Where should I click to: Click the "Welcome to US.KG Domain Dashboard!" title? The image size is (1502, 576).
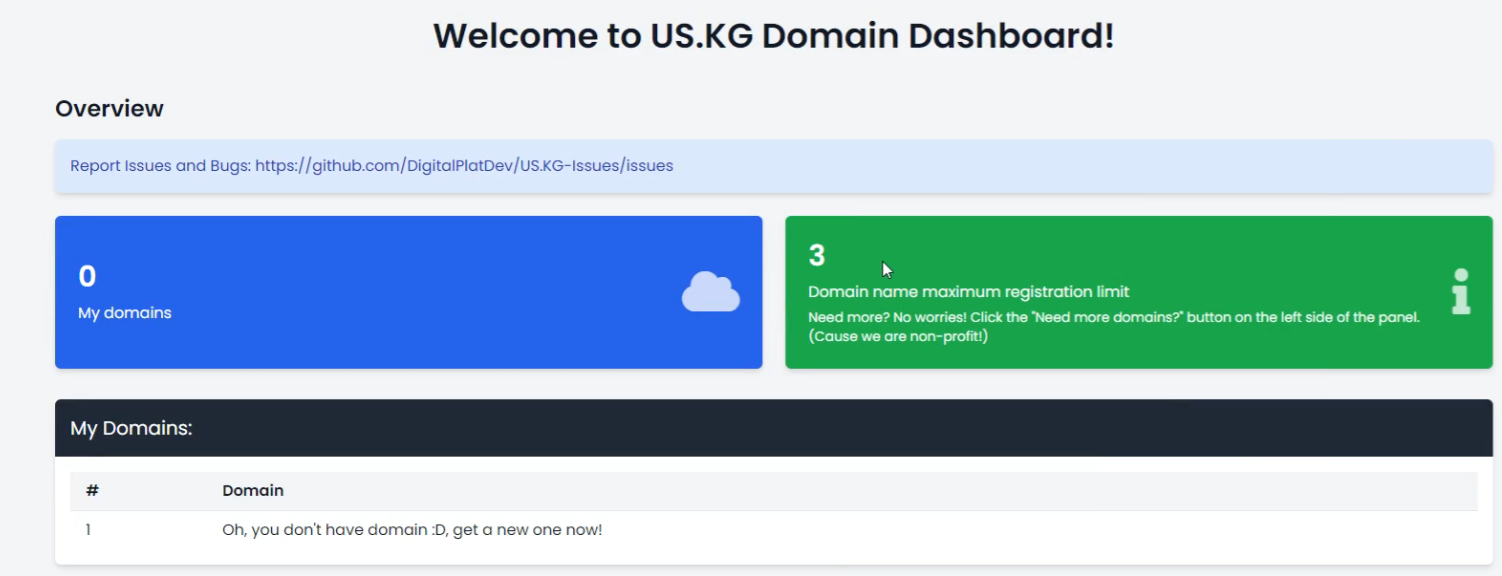tap(773, 36)
